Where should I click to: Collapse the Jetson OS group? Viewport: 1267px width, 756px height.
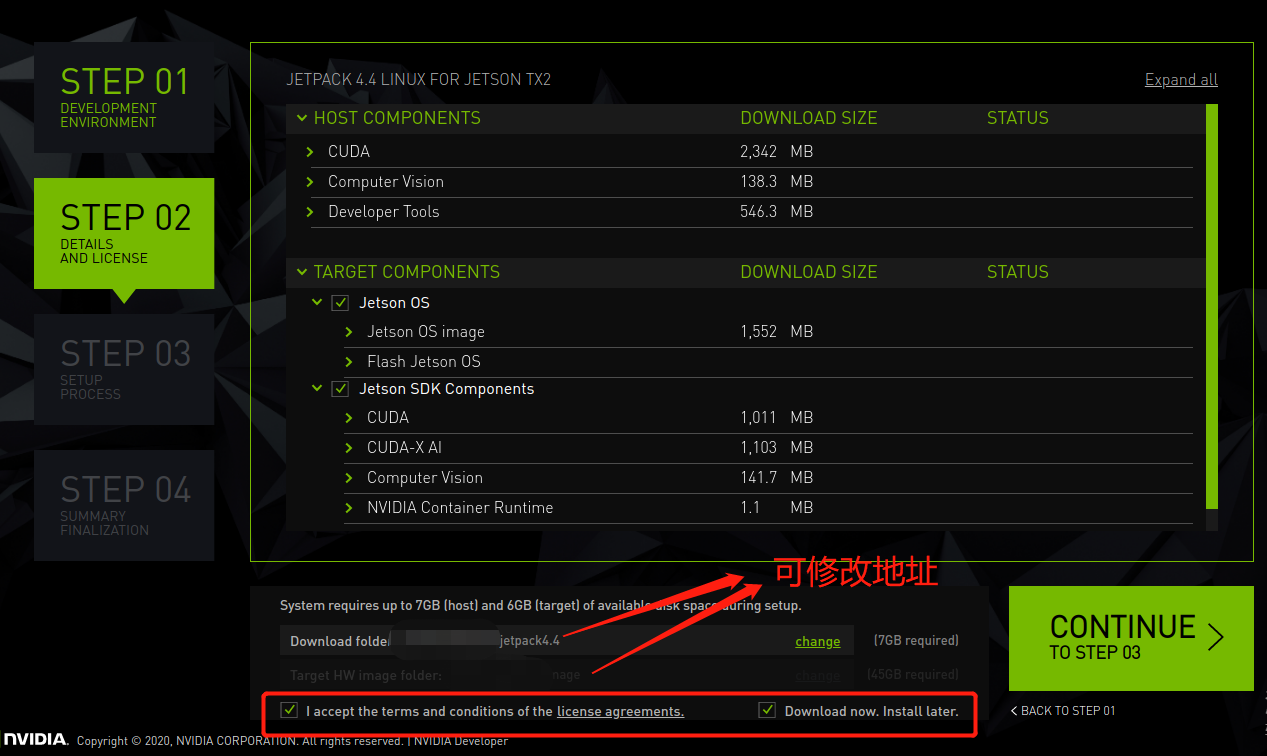point(317,302)
